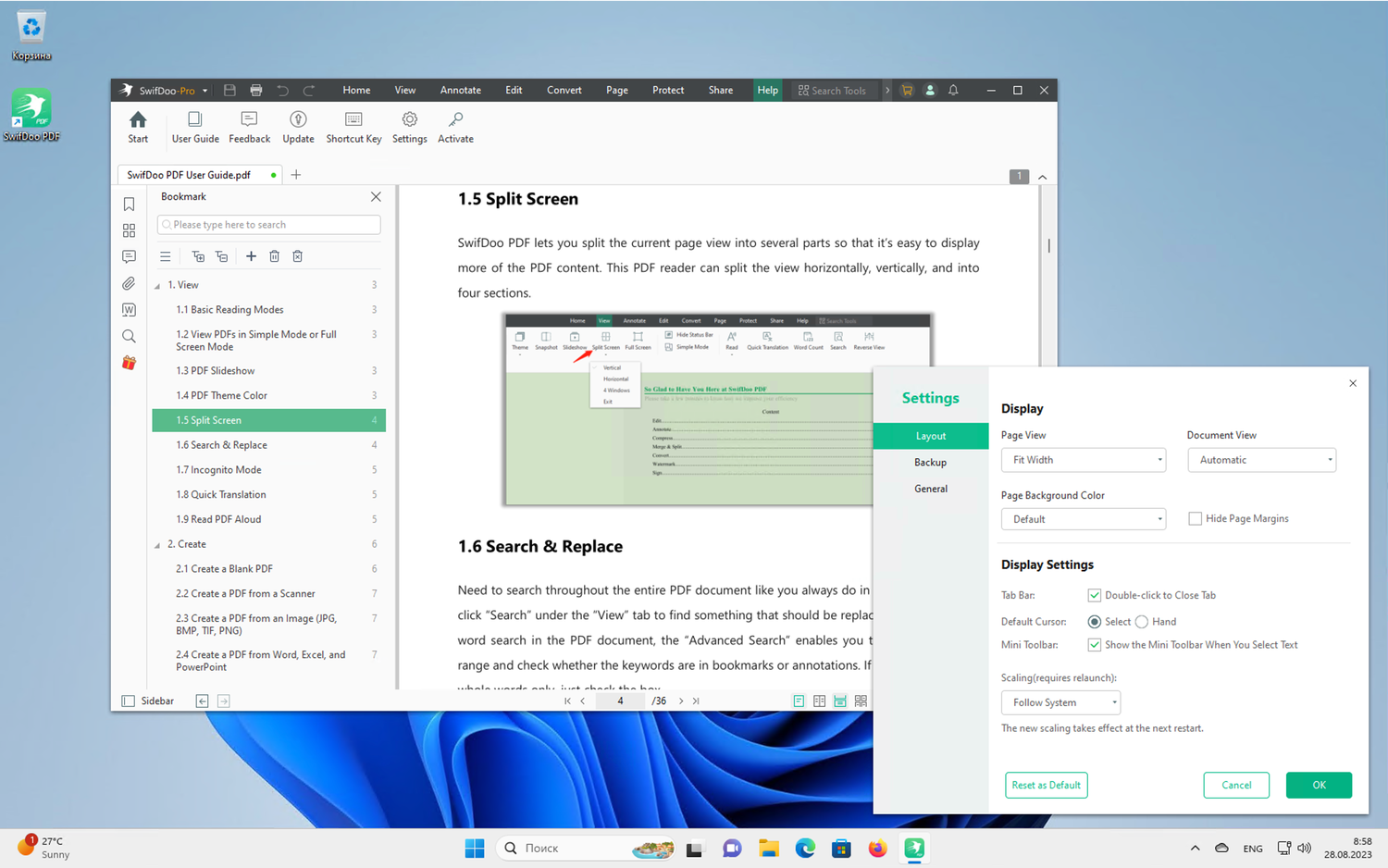The height and width of the screenshot is (868, 1388).
Task: Delete all bookmarks with the crossed trash icon
Action: (297, 256)
